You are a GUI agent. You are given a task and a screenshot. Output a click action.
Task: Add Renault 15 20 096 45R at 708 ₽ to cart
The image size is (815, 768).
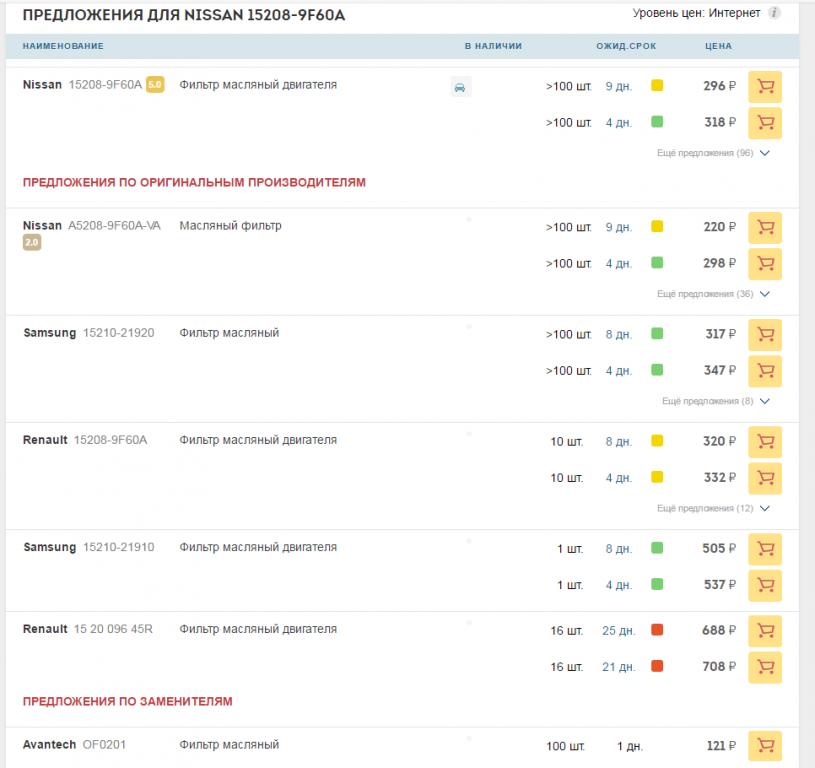click(765, 667)
